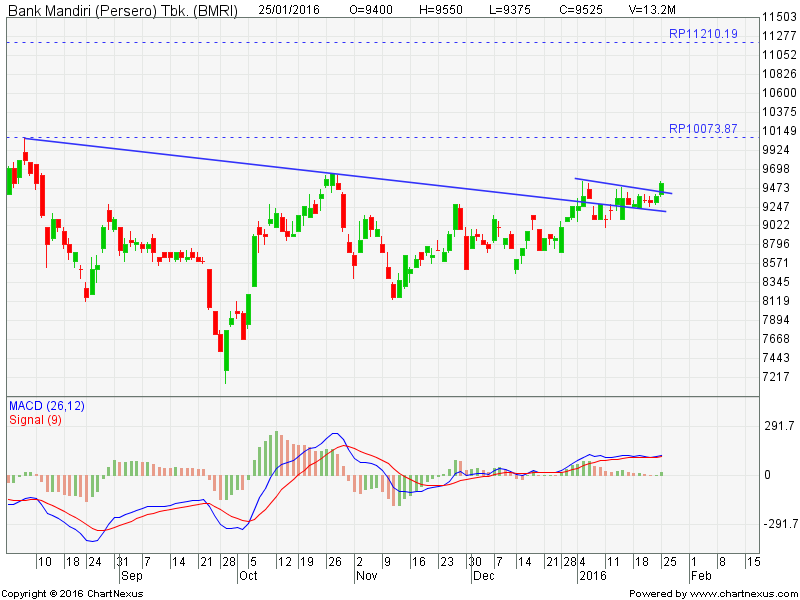Click the 0 MACD axis label

pos(767,475)
